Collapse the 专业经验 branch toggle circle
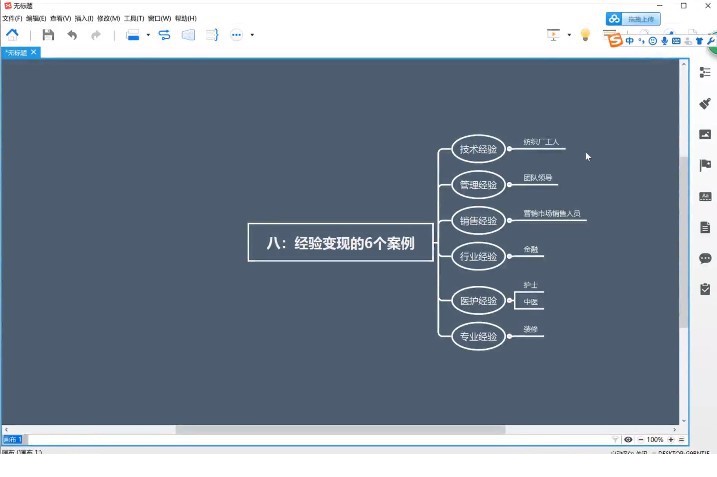 [509, 336]
